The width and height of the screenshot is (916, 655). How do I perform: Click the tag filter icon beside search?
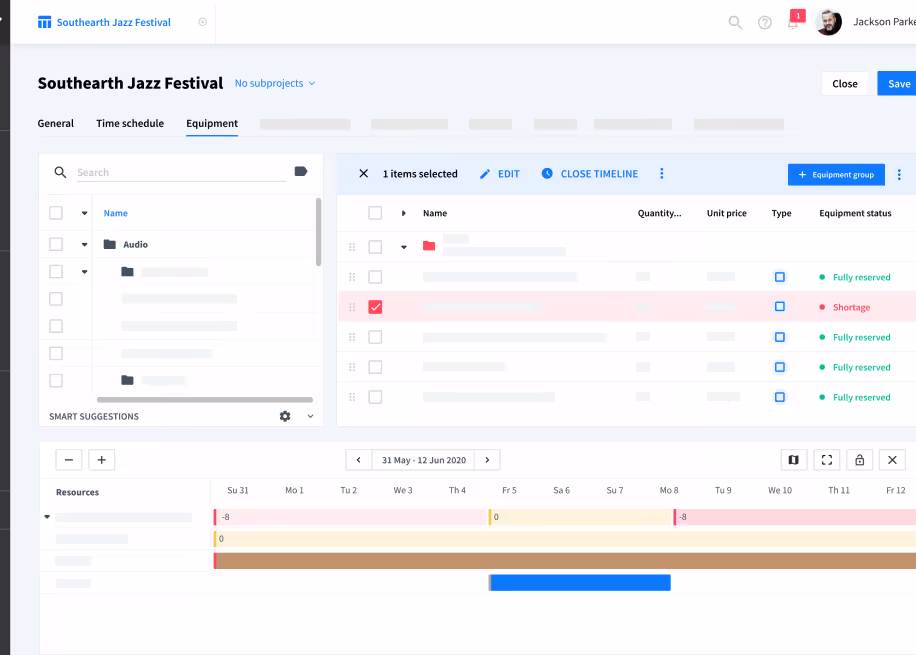[301, 171]
